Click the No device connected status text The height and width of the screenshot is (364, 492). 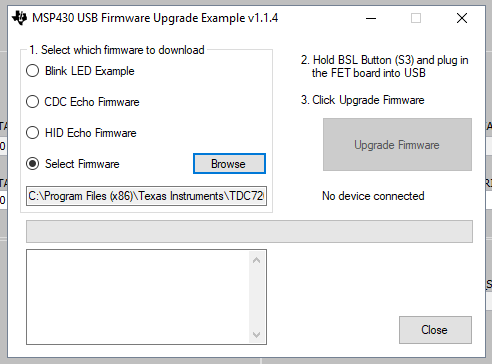373,196
